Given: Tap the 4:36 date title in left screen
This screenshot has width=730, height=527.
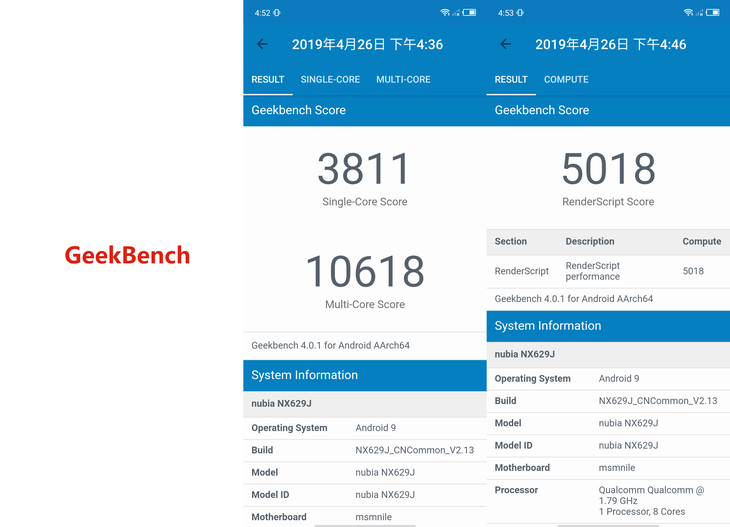Looking at the screenshot, I should pyautogui.click(x=367, y=44).
